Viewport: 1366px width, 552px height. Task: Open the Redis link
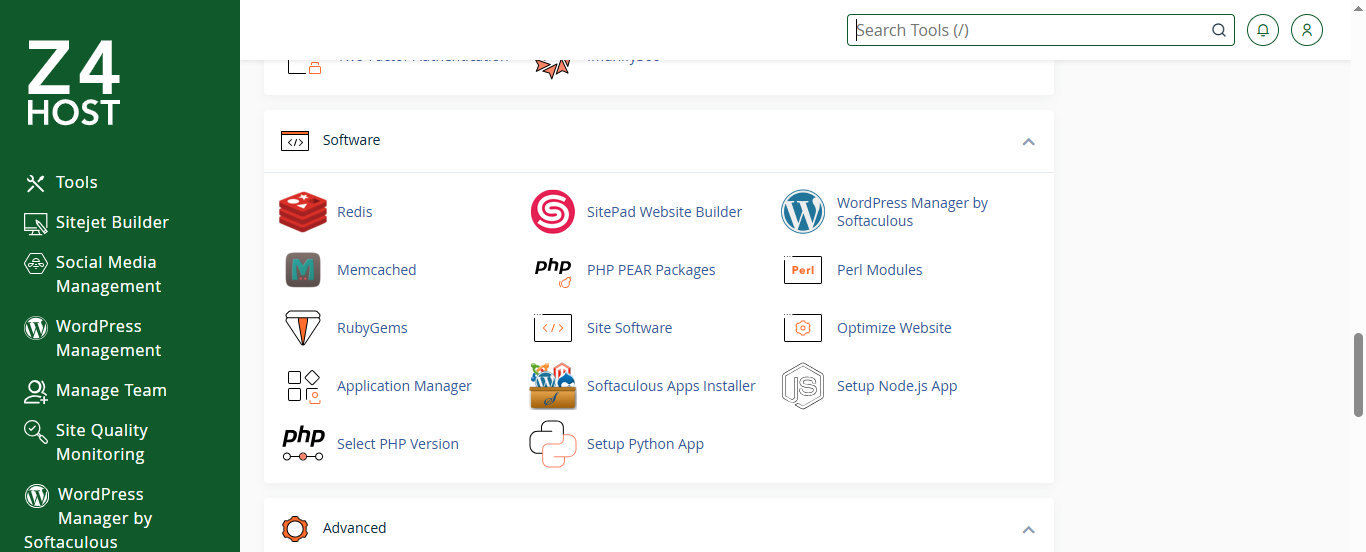click(355, 212)
